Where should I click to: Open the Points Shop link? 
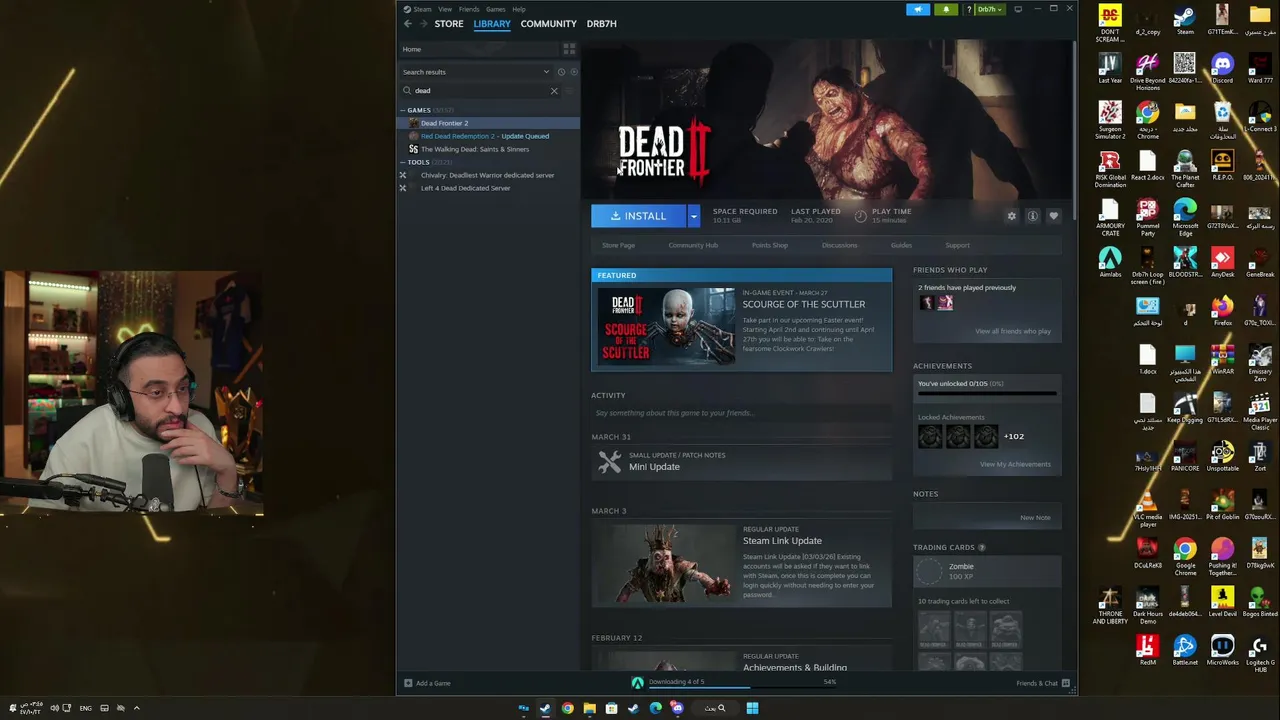(770, 245)
